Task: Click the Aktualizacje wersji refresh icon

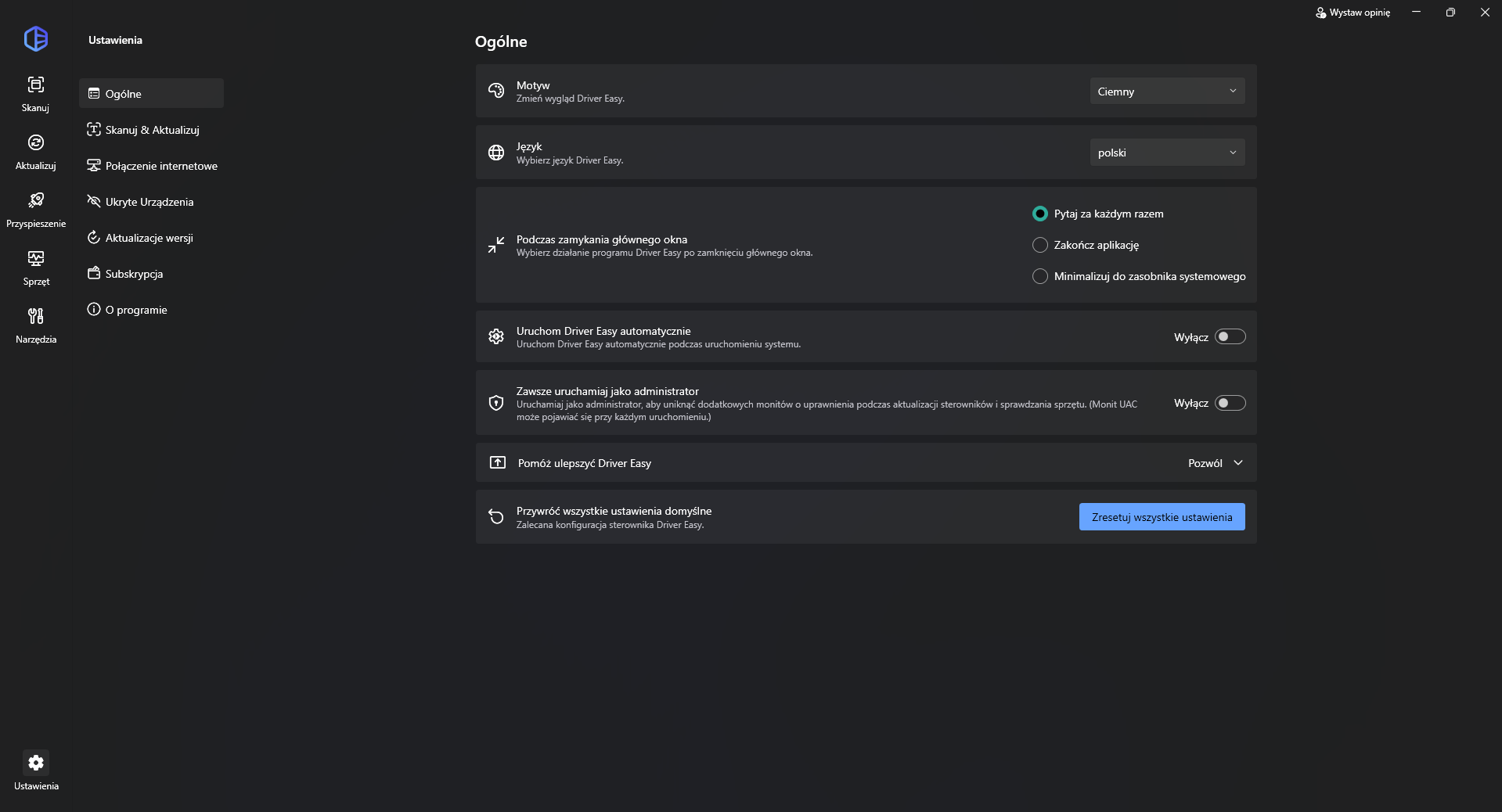Action: click(x=94, y=237)
